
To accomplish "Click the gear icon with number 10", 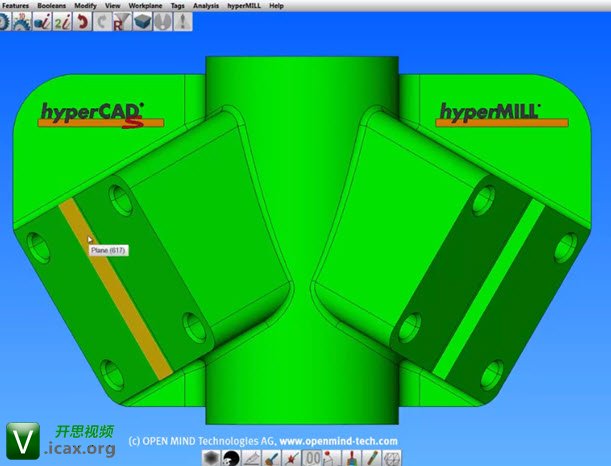I will coord(21,21).
